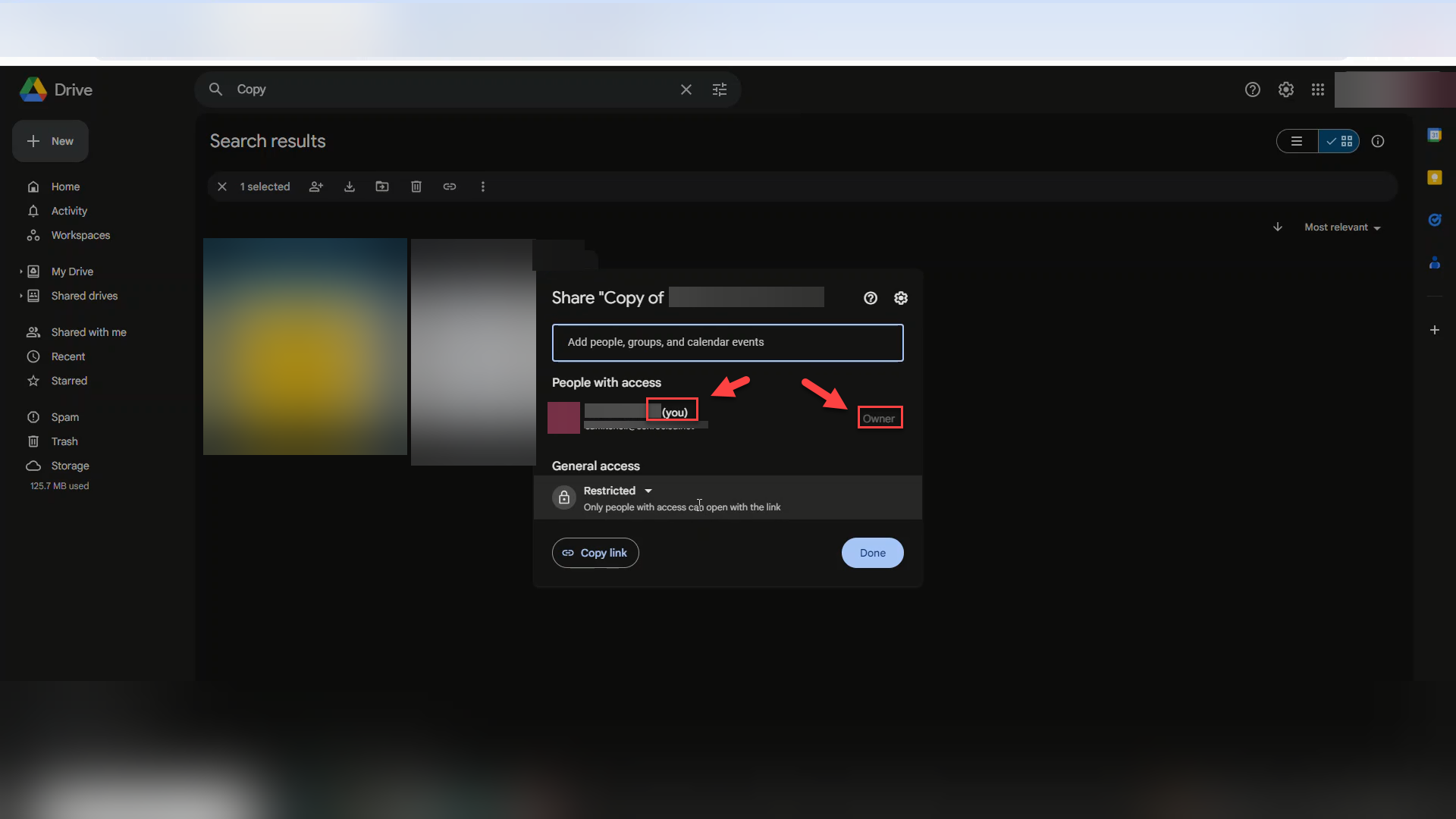The width and height of the screenshot is (1456, 819).
Task: Clear the search with the X icon
Action: (x=686, y=89)
